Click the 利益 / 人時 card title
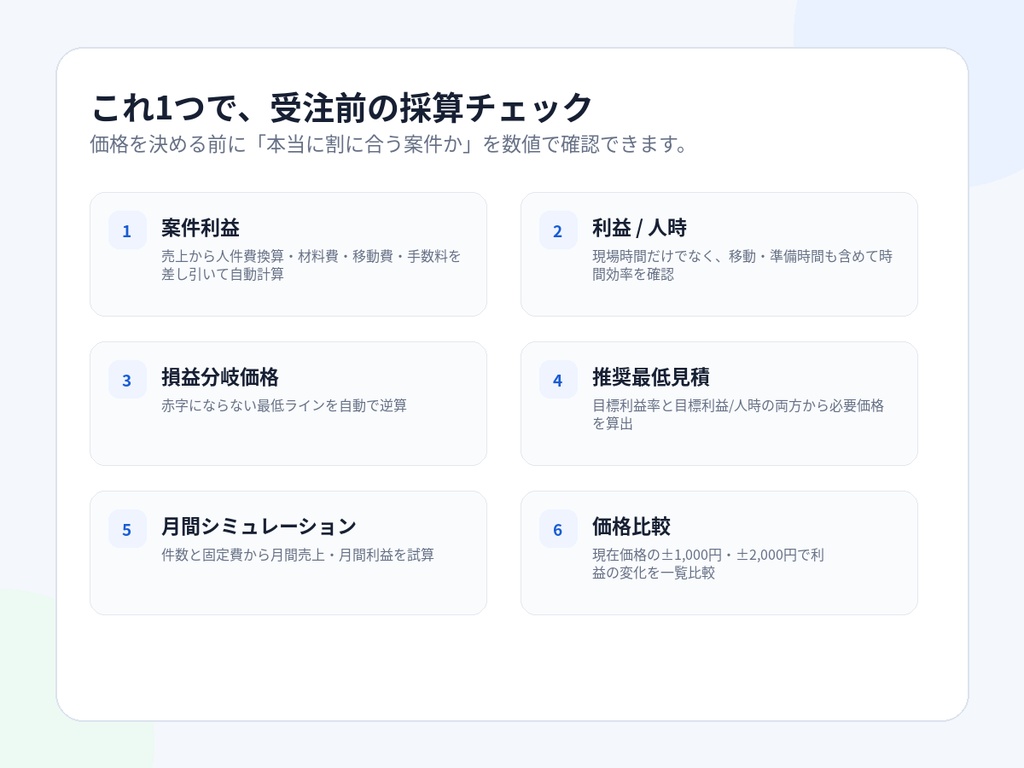This screenshot has width=1024, height=768. pos(639,228)
